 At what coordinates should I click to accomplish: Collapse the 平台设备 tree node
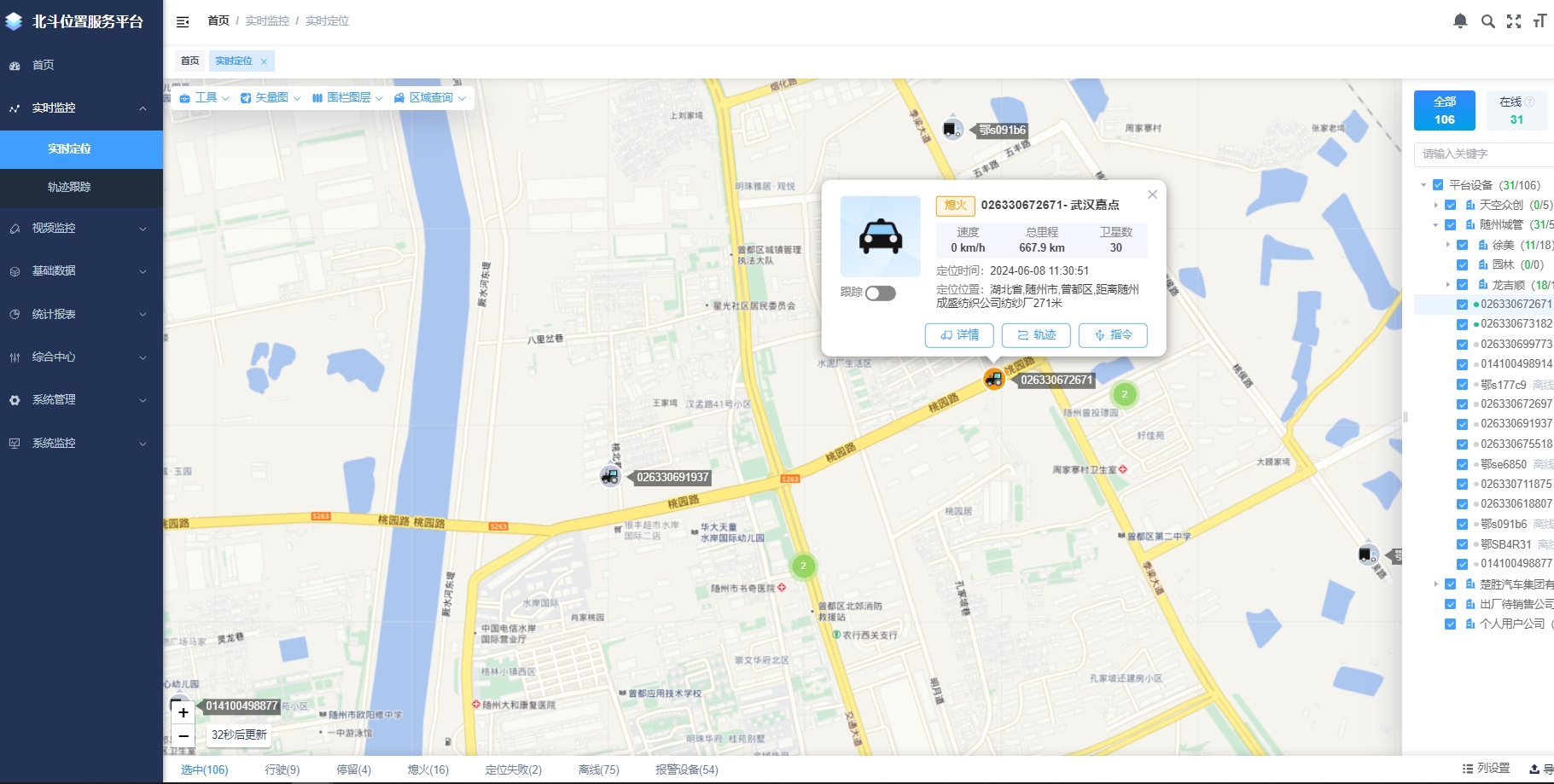coord(1423,185)
